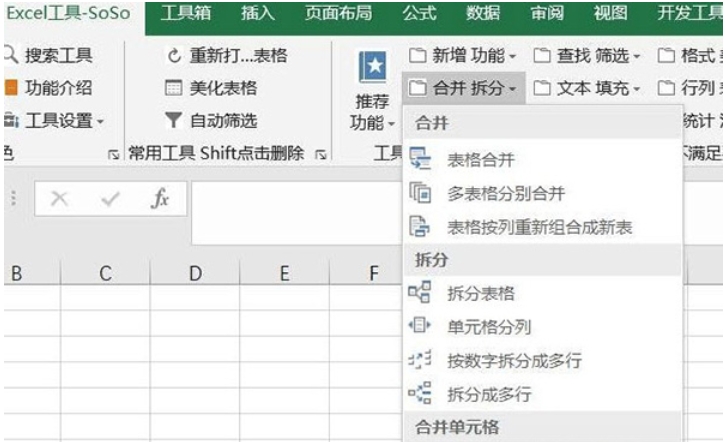The width and height of the screenshot is (726, 442).
Task: Open the 视图 ribbon tab
Action: (610, 13)
